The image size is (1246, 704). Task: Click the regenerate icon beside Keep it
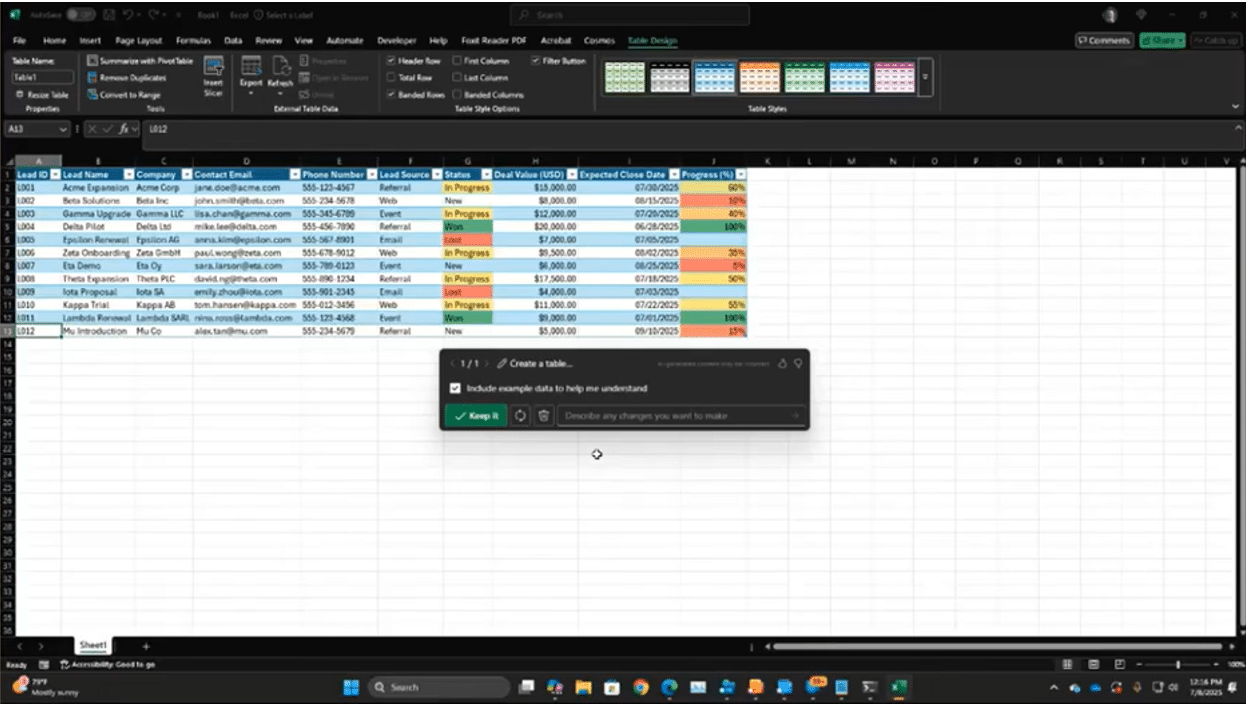pos(520,415)
